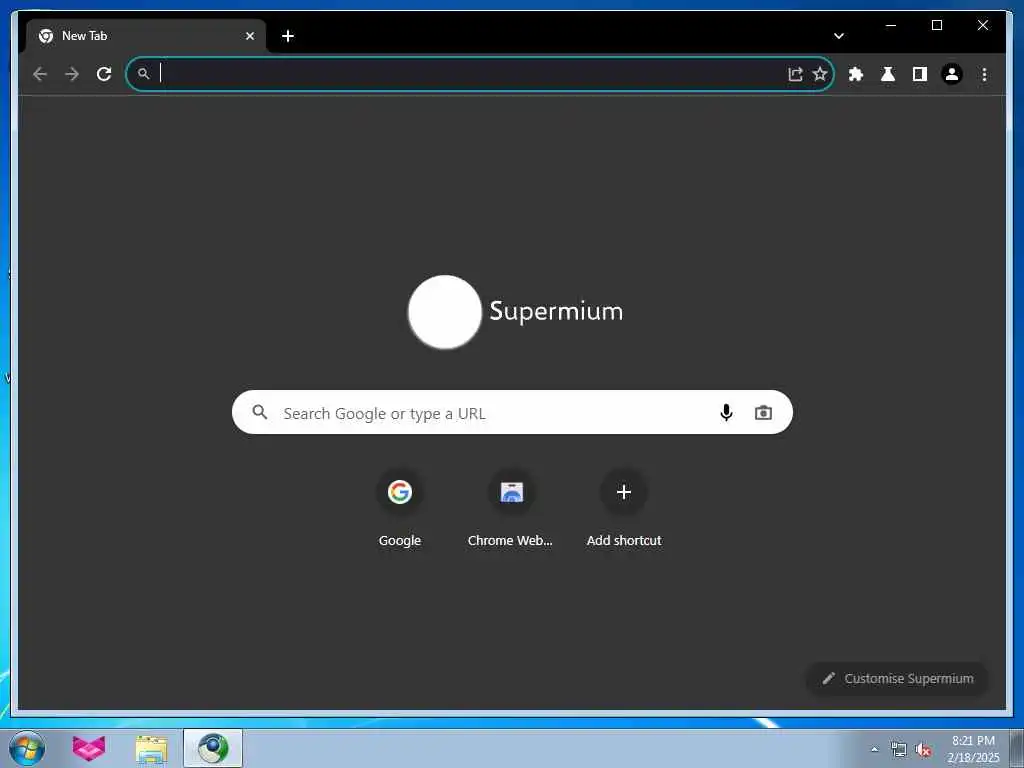Launch the pink cat taskbar app

(x=89, y=748)
